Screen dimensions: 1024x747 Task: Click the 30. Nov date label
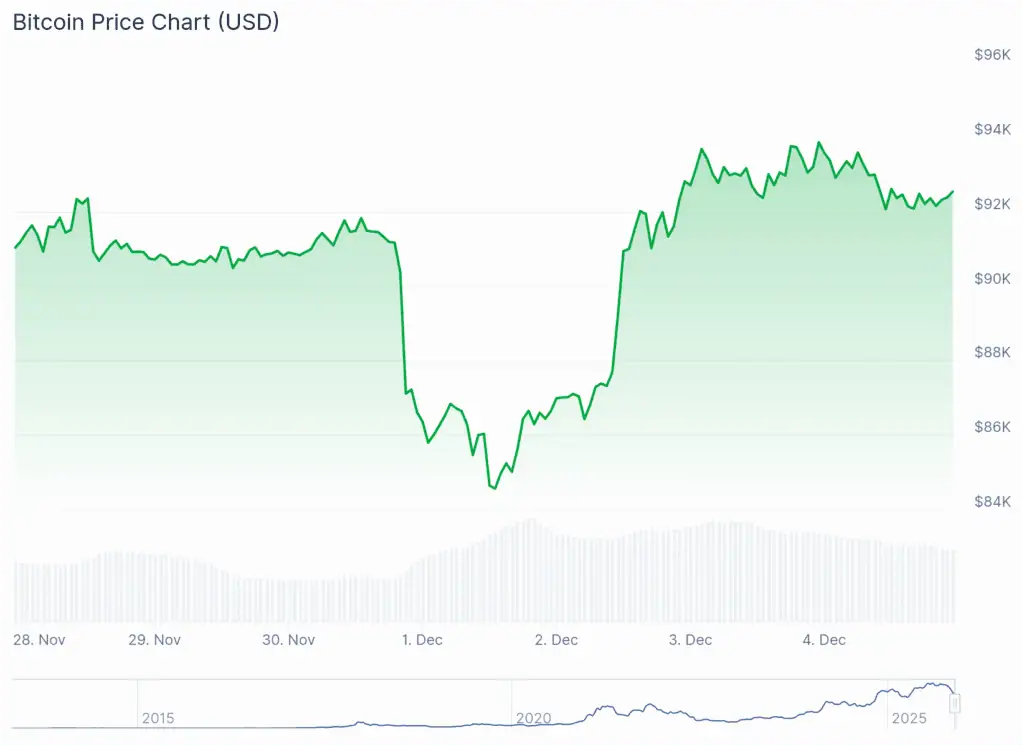click(x=289, y=640)
